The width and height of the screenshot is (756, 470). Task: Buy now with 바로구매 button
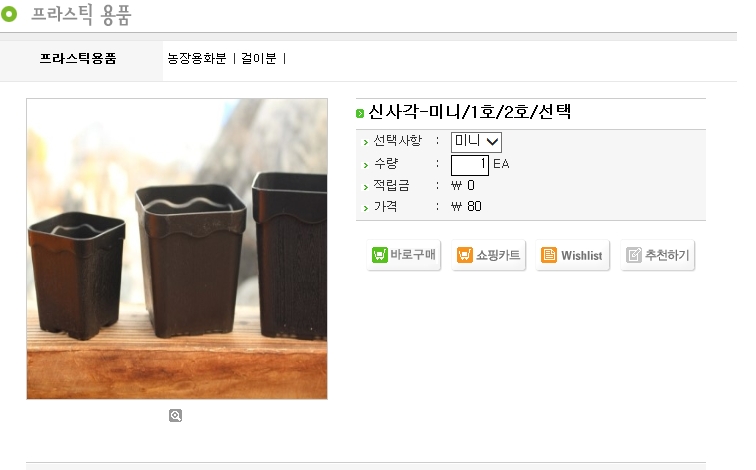click(x=404, y=255)
